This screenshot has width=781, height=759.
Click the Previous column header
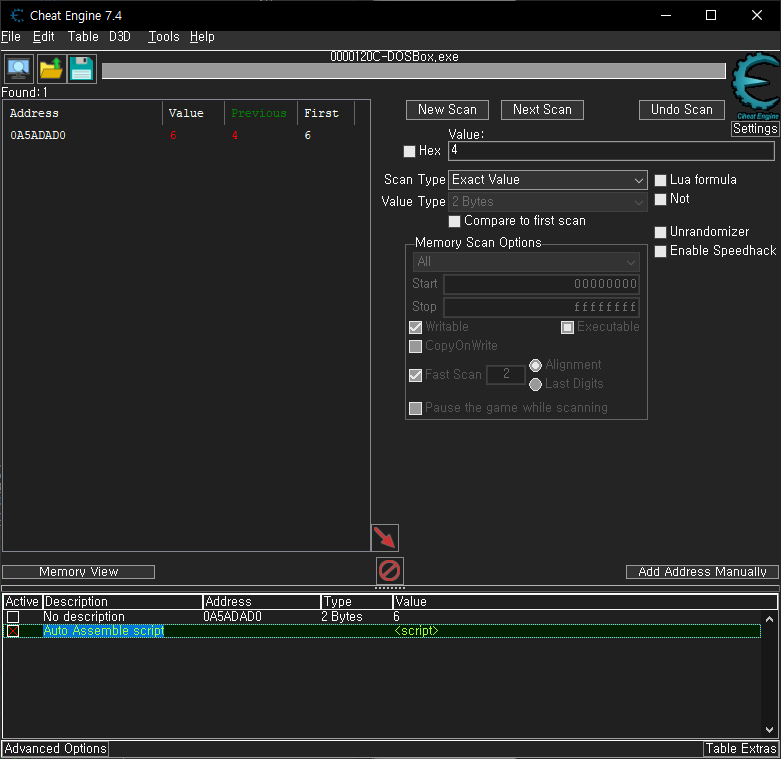click(x=261, y=113)
